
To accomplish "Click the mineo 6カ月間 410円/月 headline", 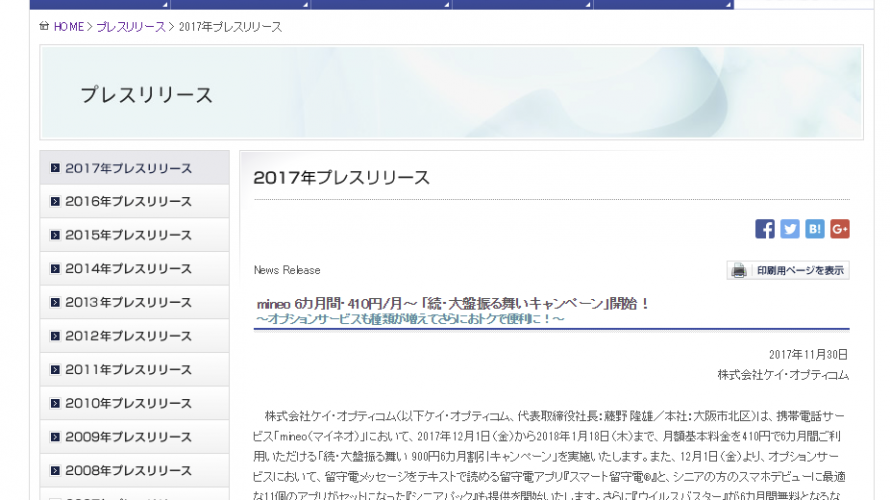I will tap(452, 304).
